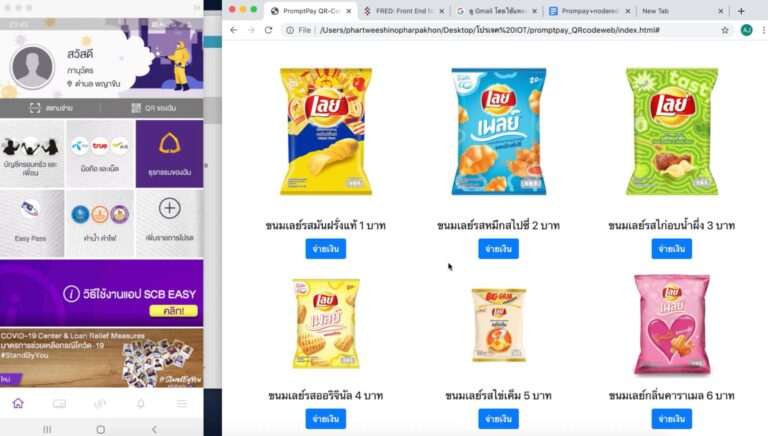Click the blue Lay's squid flavor image

[x=499, y=131]
